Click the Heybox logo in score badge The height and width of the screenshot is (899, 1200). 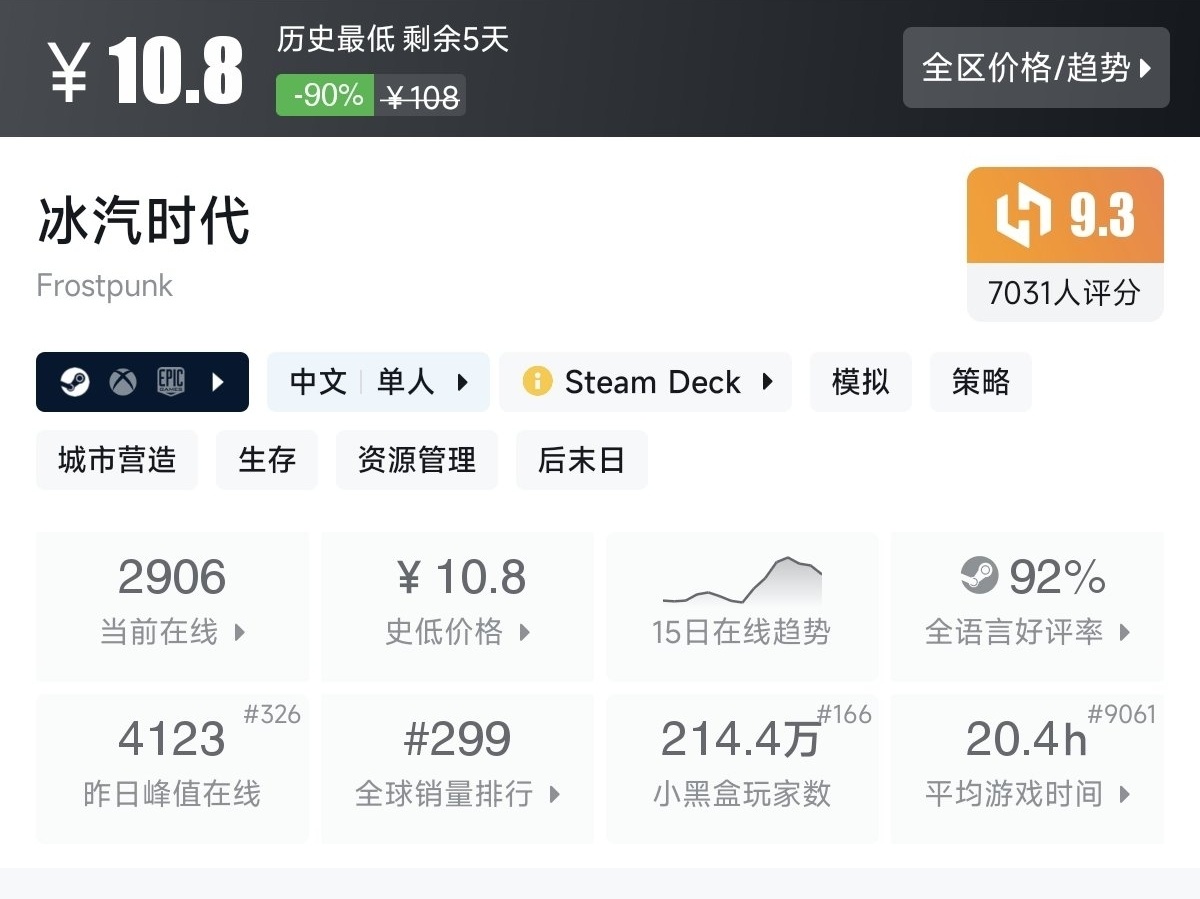pos(1024,216)
